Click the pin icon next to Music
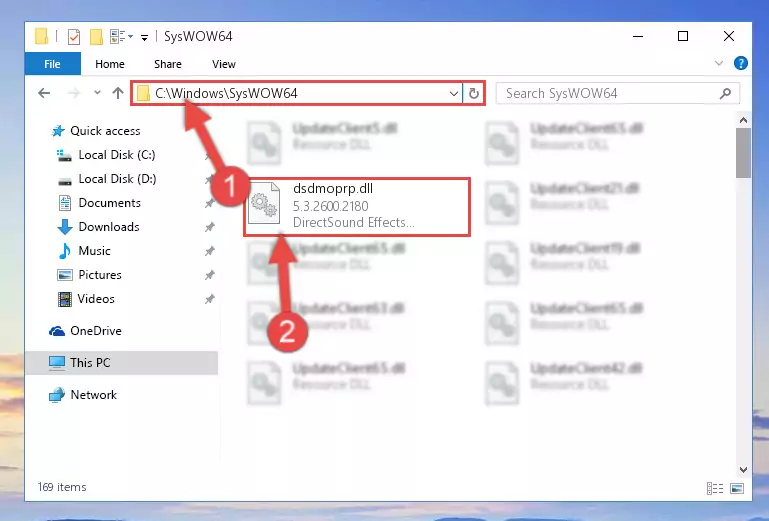Image resolution: width=769 pixels, height=521 pixels. (210, 251)
